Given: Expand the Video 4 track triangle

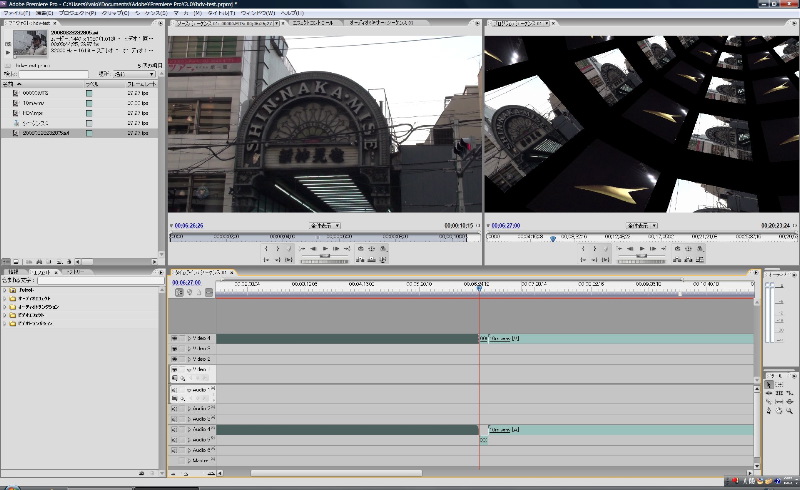Looking at the screenshot, I should [189, 339].
